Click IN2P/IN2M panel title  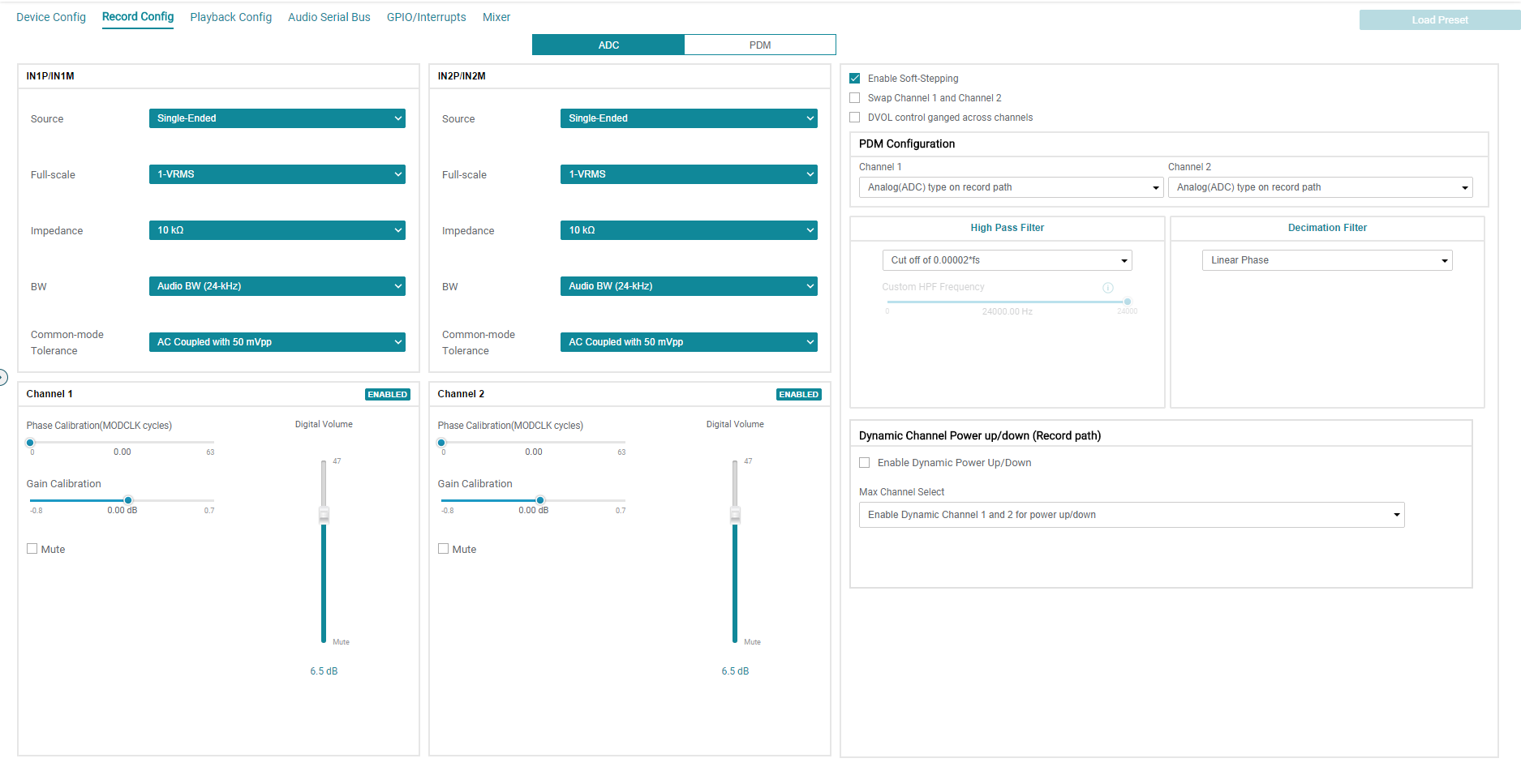pyautogui.click(x=462, y=76)
